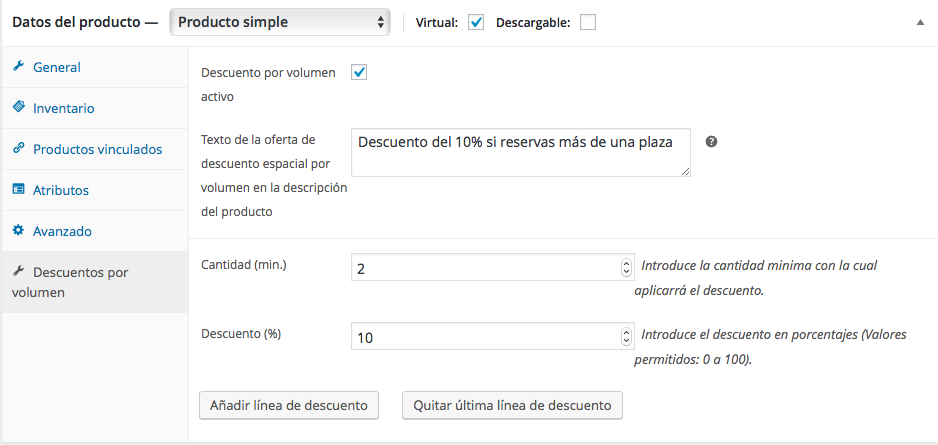Image resolution: width=938 pixels, height=445 pixels.
Task: Click the gear icon beside Avanzado
Action: coord(19,230)
